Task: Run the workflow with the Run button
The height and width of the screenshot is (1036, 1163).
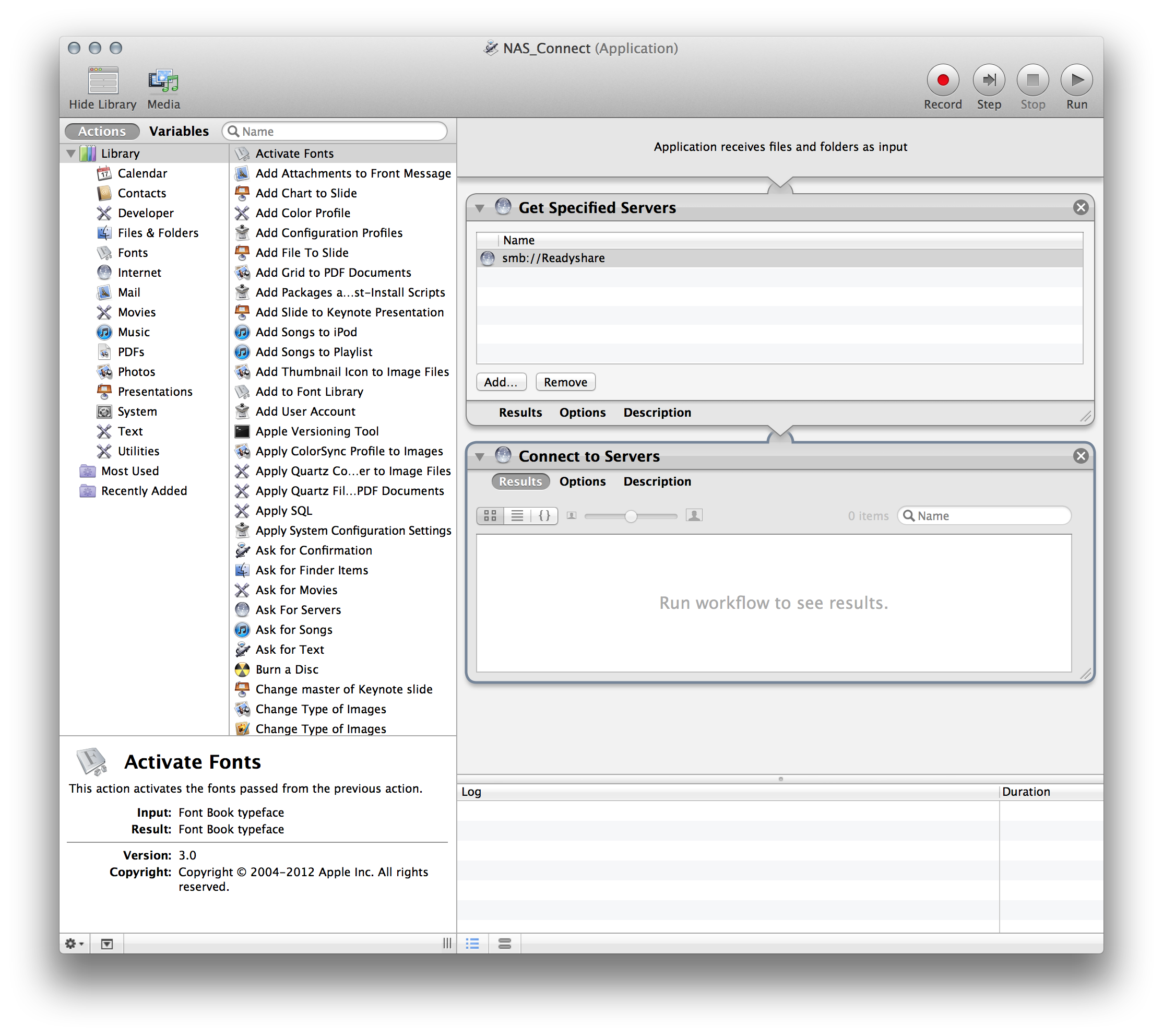Action: [x=1076, y=80]
